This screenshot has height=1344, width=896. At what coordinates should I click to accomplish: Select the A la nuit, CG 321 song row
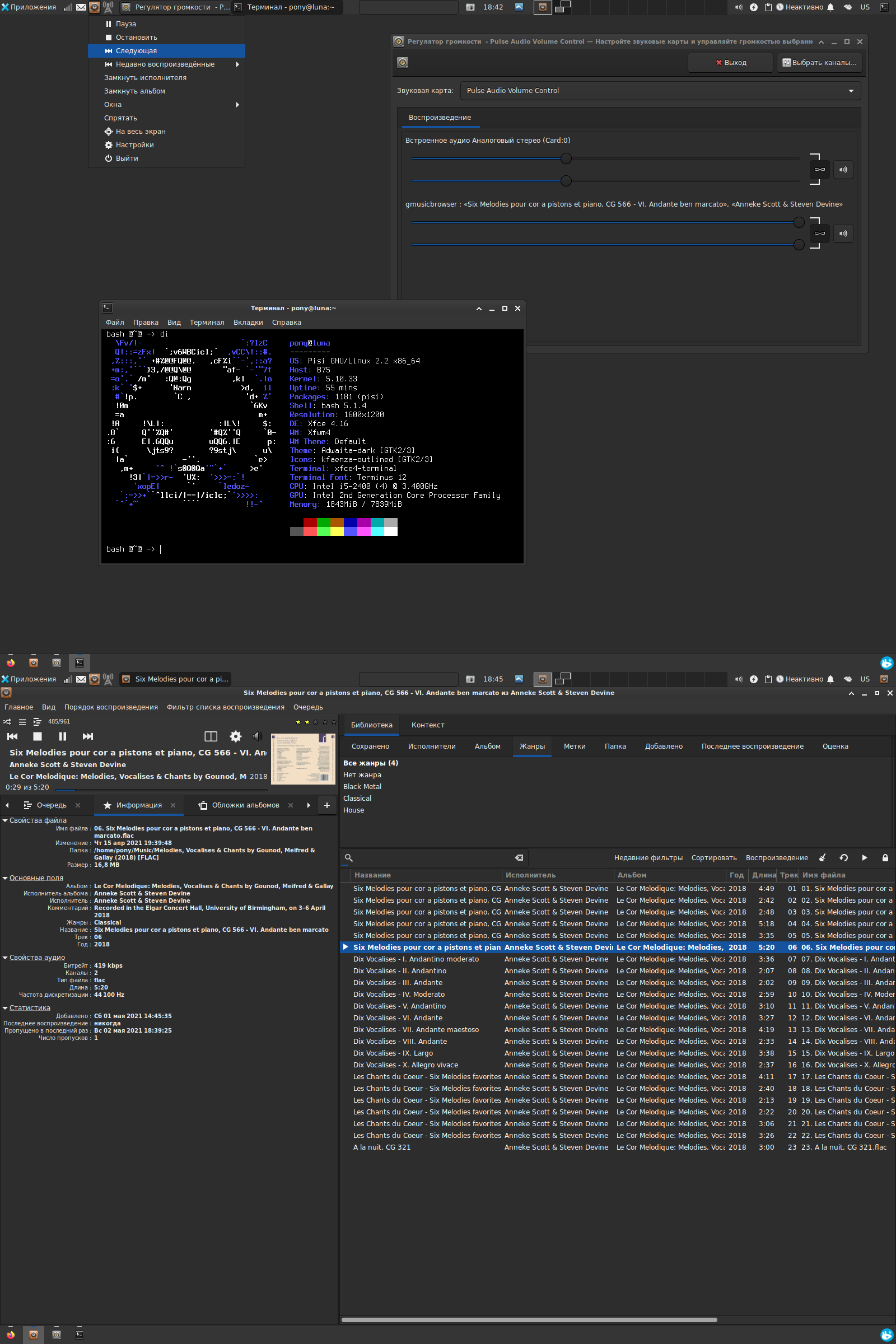point(618,1147)
